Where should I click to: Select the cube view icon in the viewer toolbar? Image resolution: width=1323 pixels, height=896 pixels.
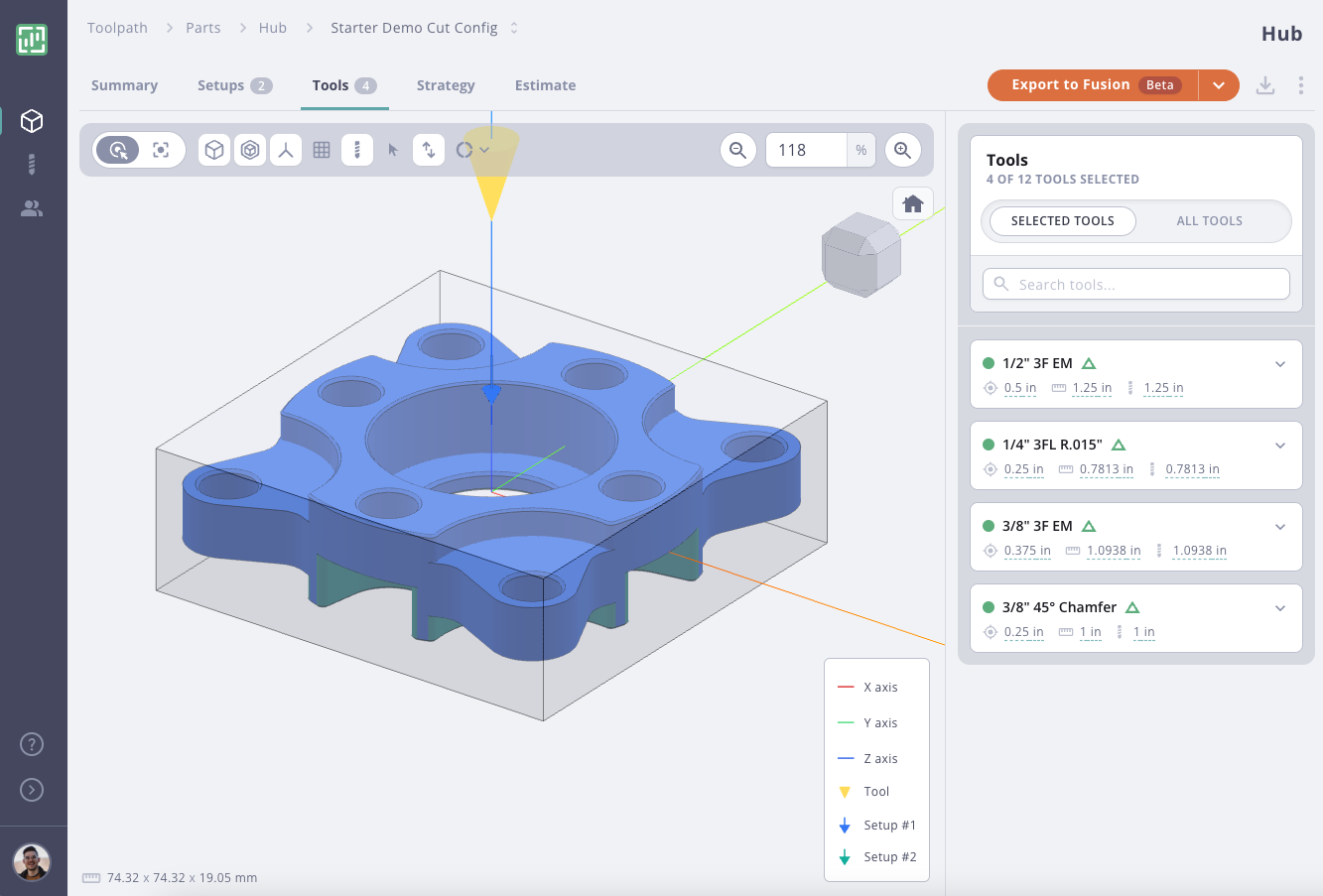pyautogui.click(x=214, y=149)
